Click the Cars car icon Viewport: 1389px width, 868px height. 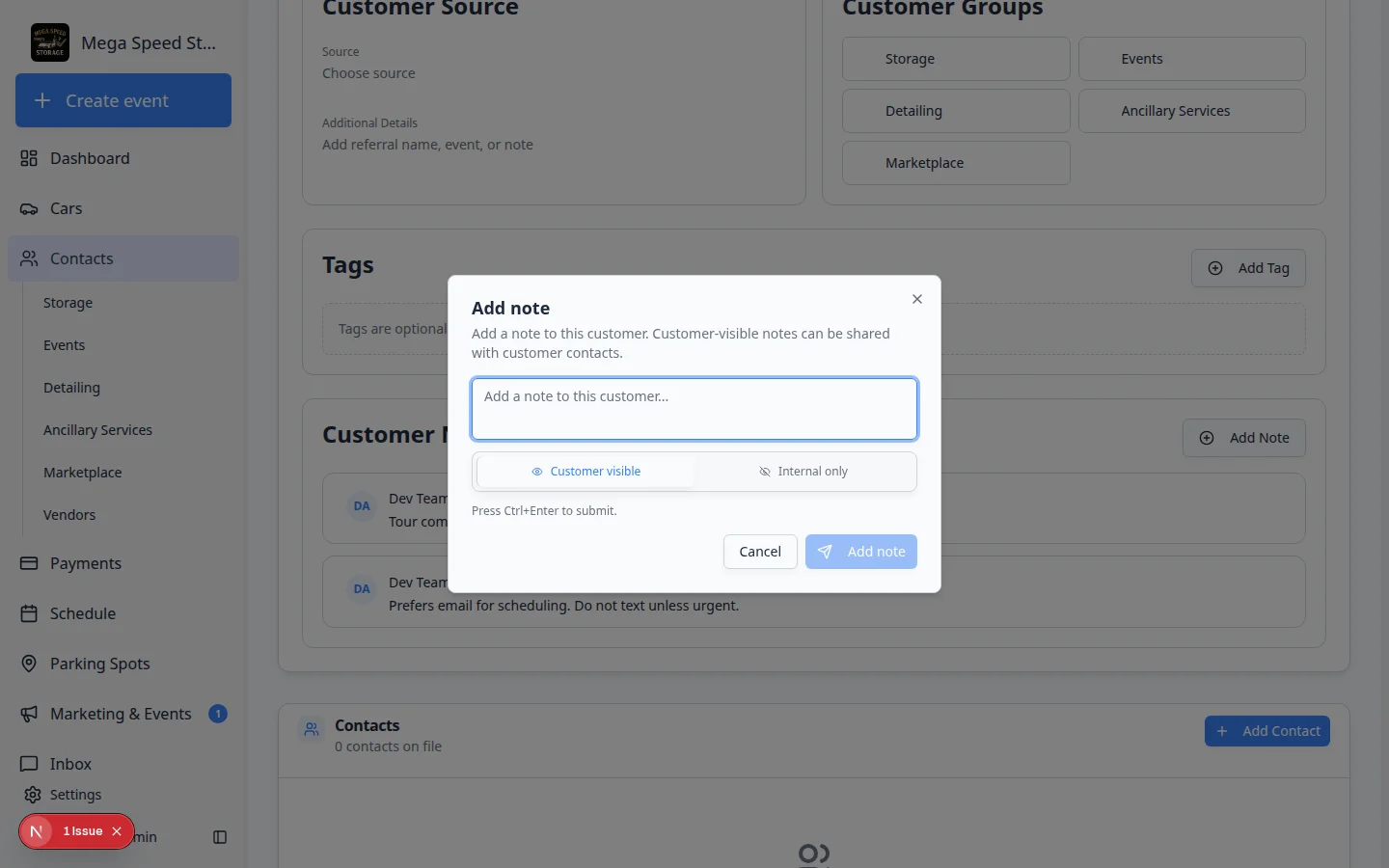29,208
